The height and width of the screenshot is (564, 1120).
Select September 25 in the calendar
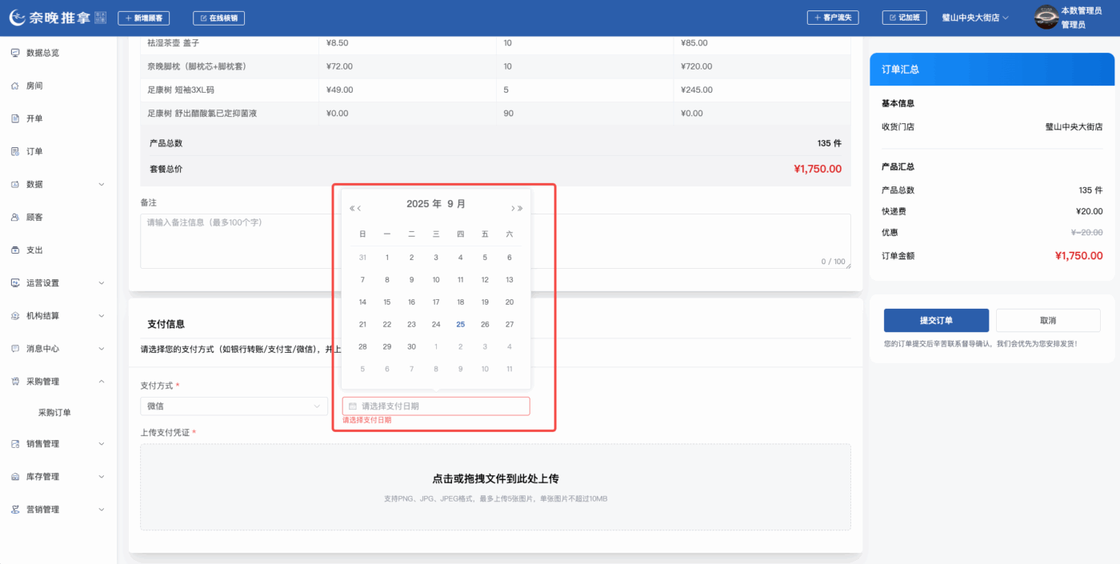[460, 324]
